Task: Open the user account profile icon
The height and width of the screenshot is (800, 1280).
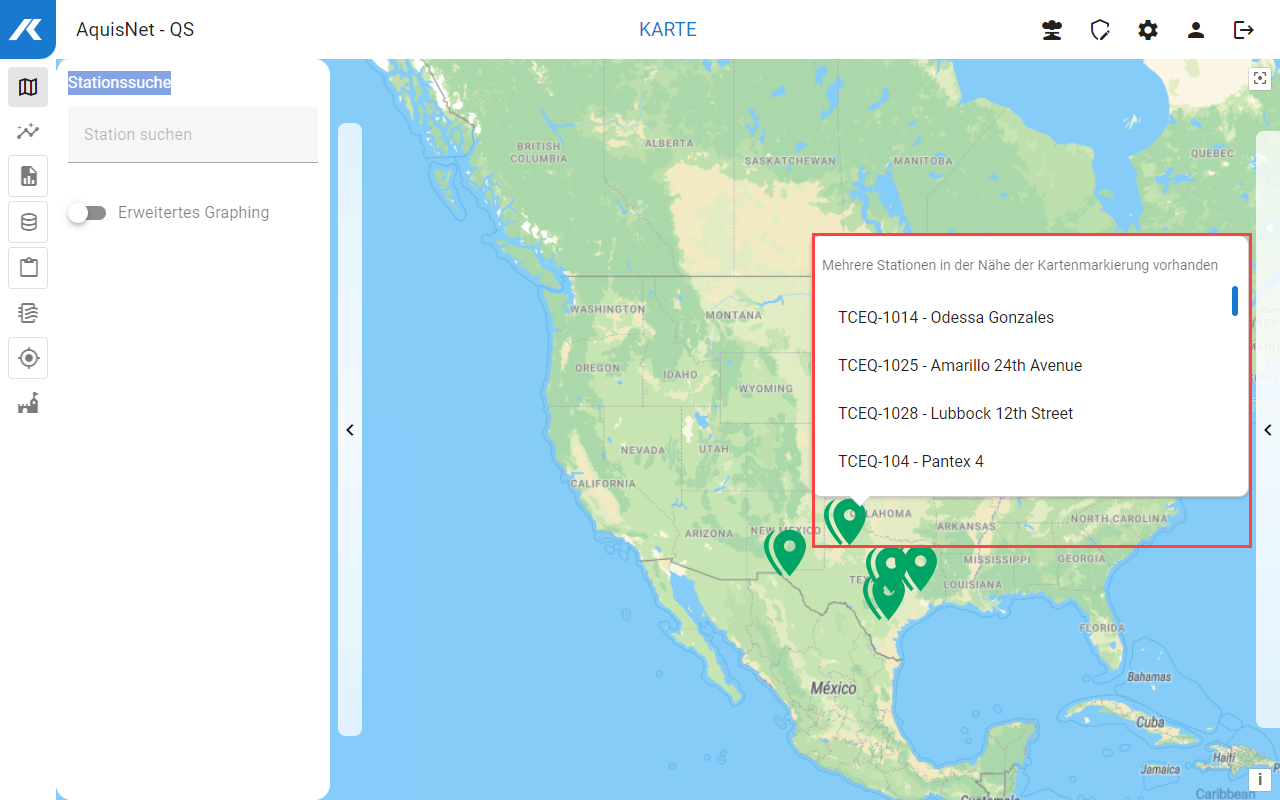Action: coord(1196,30)
